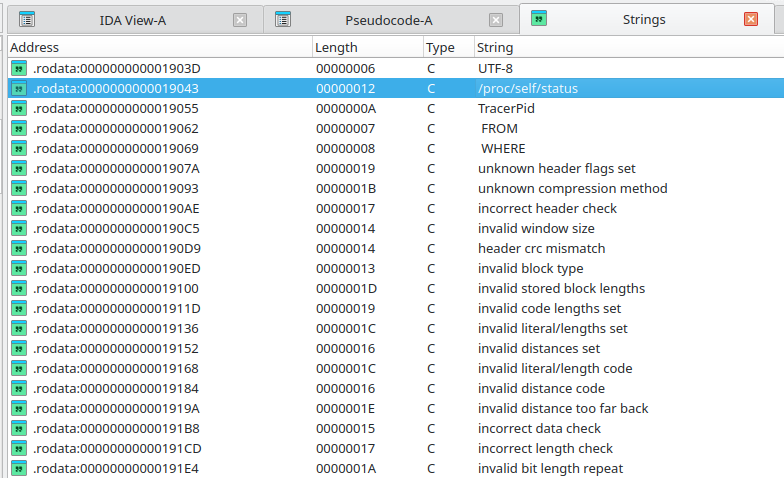784x478 pixels.
Task: Click string icon for row 19152
Action: pos(19,348)
